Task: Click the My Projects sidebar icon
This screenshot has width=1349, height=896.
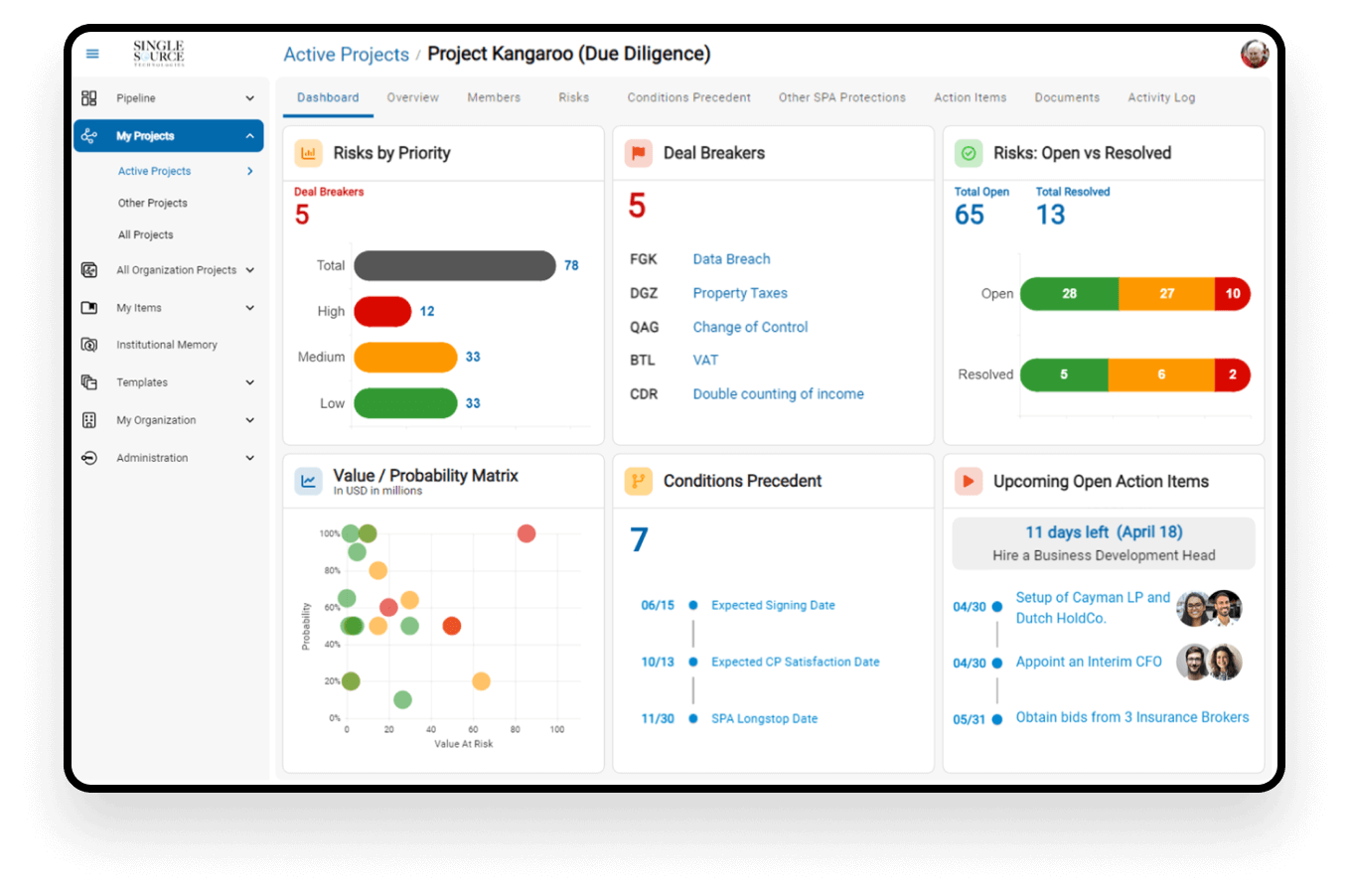Action: coord(89,136)
